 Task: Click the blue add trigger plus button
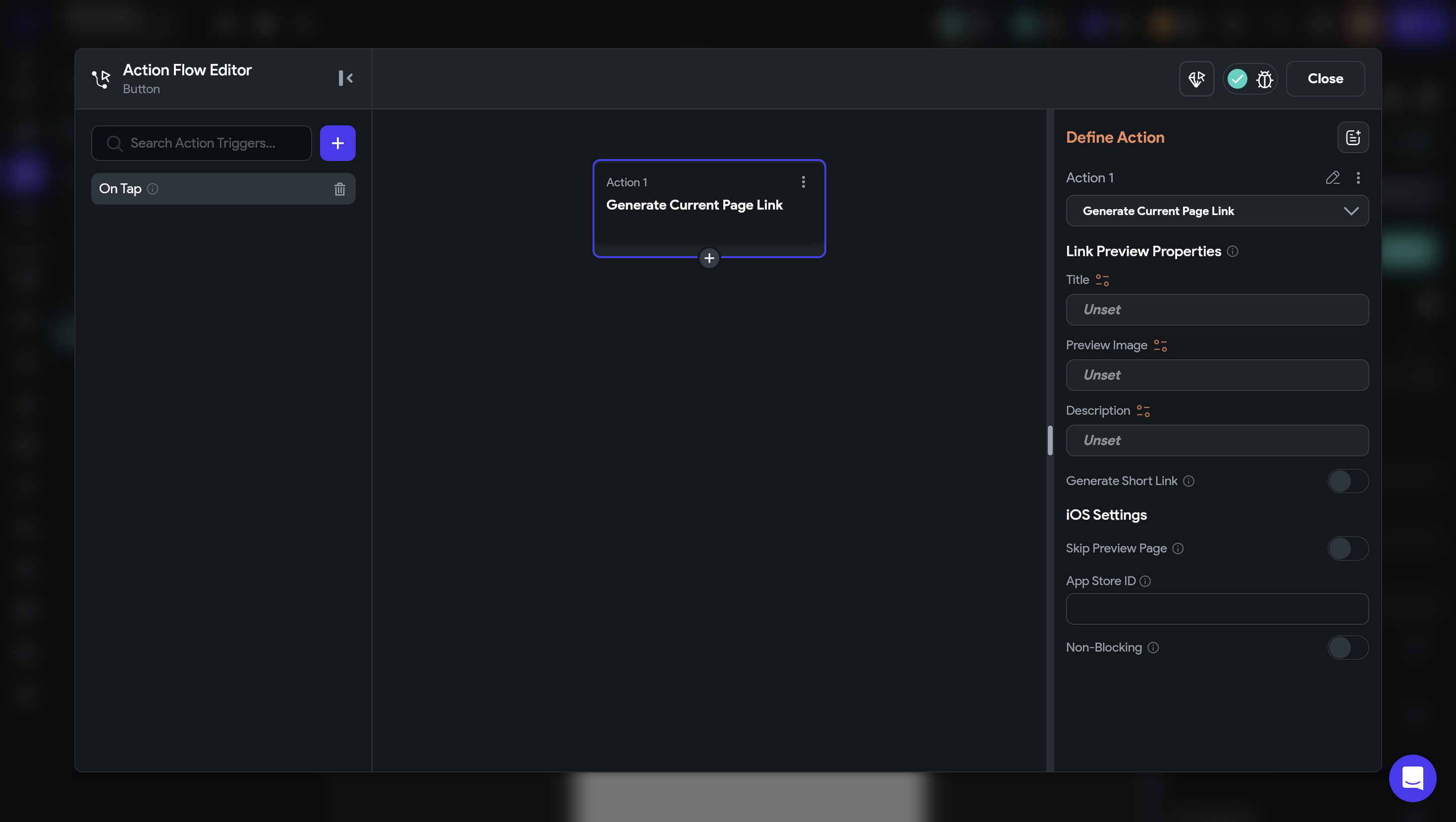pyautogui.click(x=337, y=143)
